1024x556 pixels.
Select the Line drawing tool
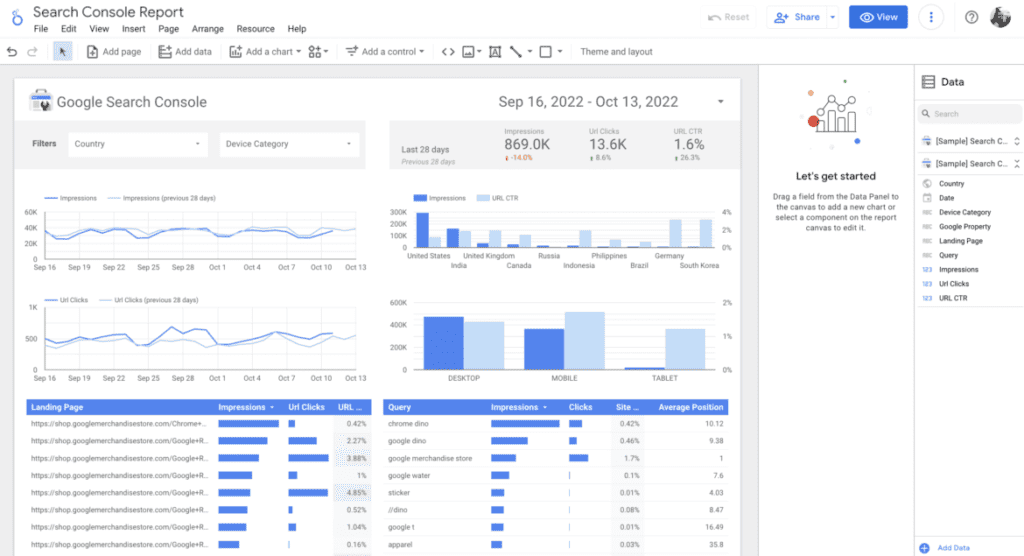pyautogui.click(x=516, y=52)
